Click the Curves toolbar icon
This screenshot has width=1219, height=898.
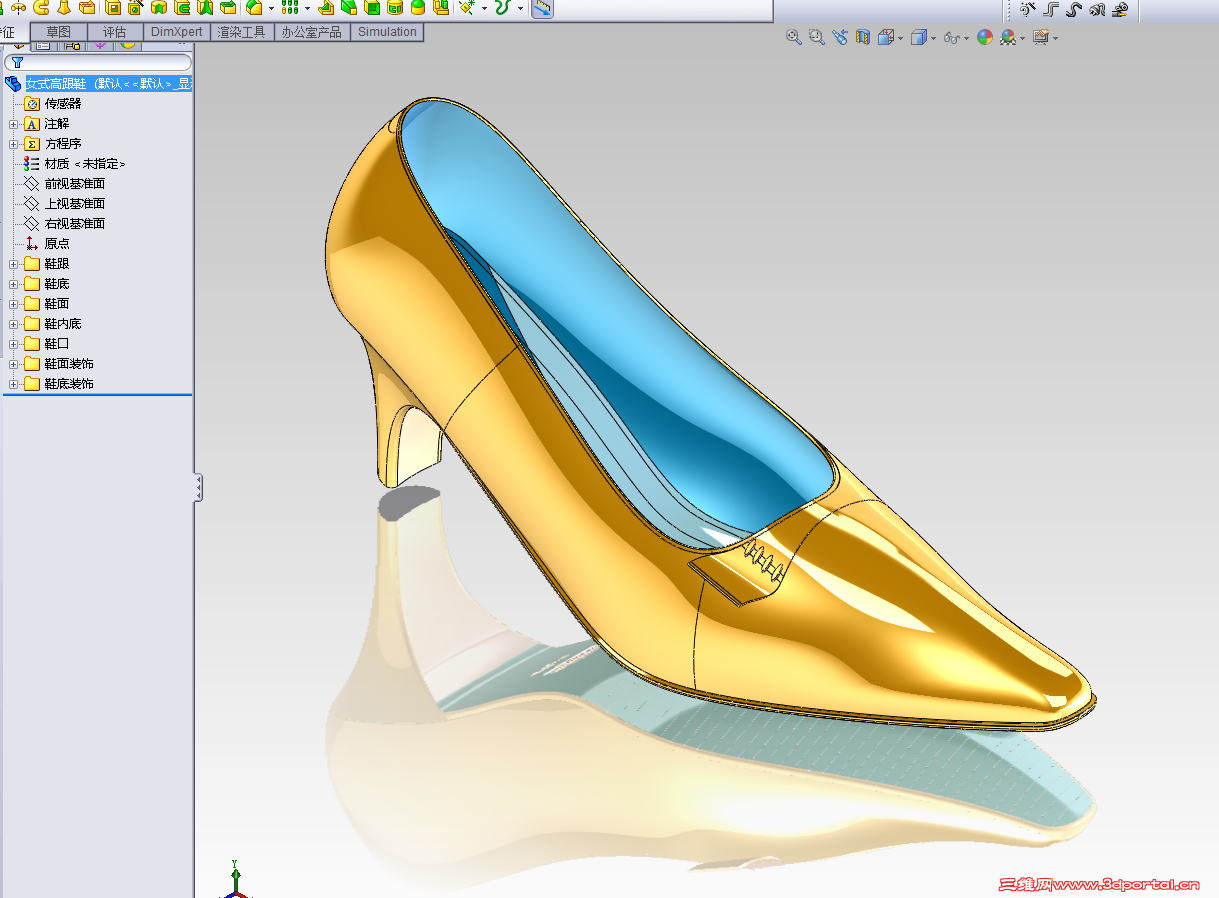click(504, 8)
